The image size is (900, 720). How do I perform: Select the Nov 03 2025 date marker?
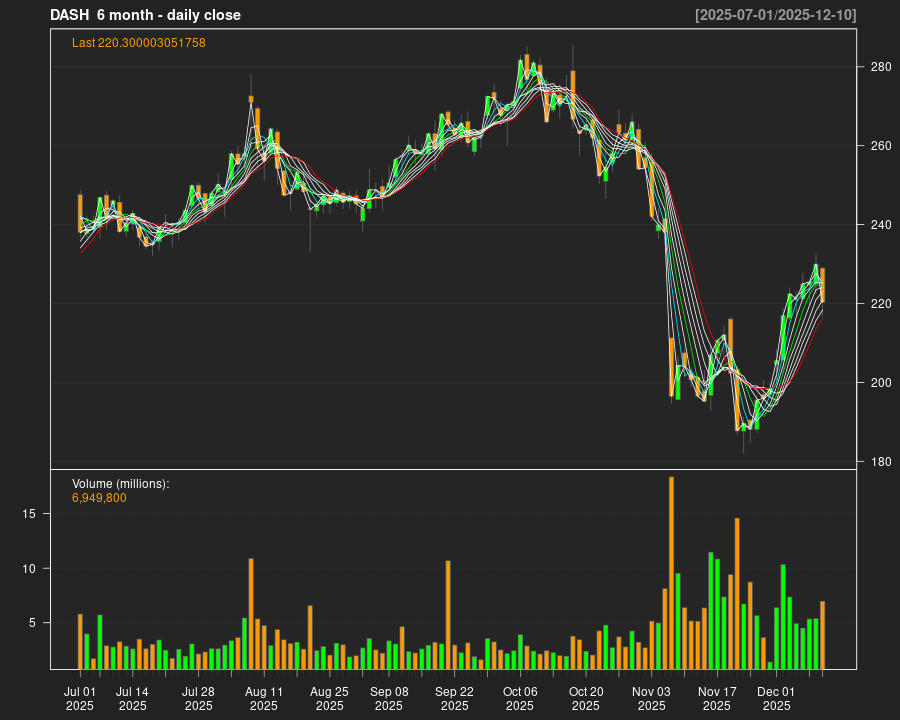[651, 698]
